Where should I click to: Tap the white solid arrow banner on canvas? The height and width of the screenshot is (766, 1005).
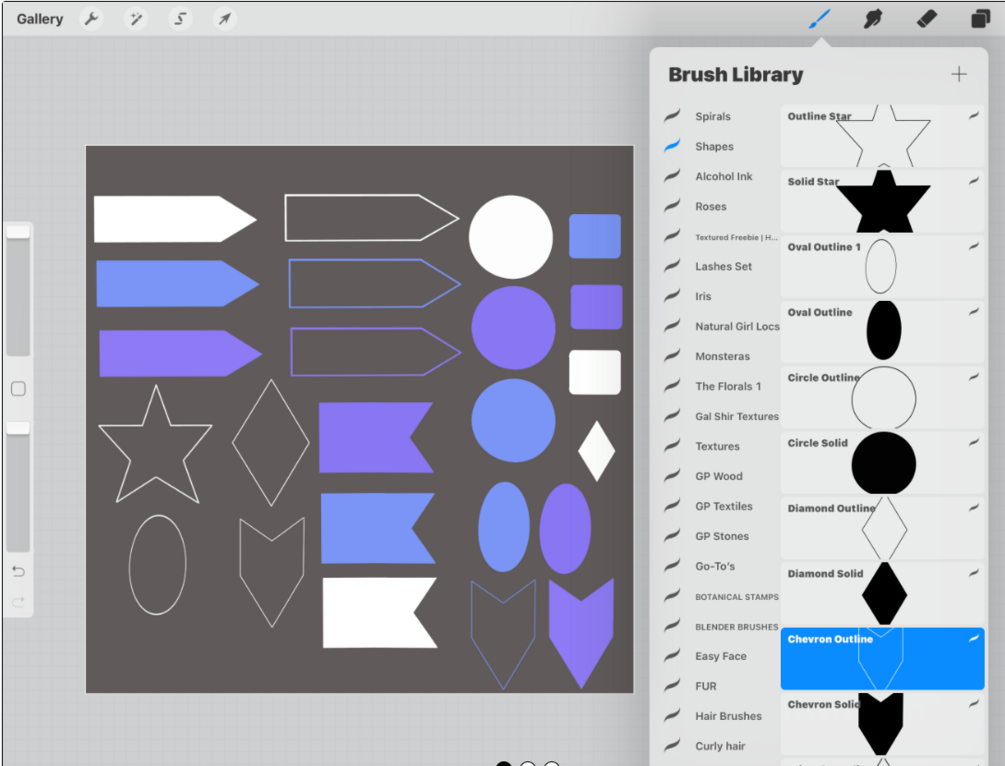(x=175, y=219)
